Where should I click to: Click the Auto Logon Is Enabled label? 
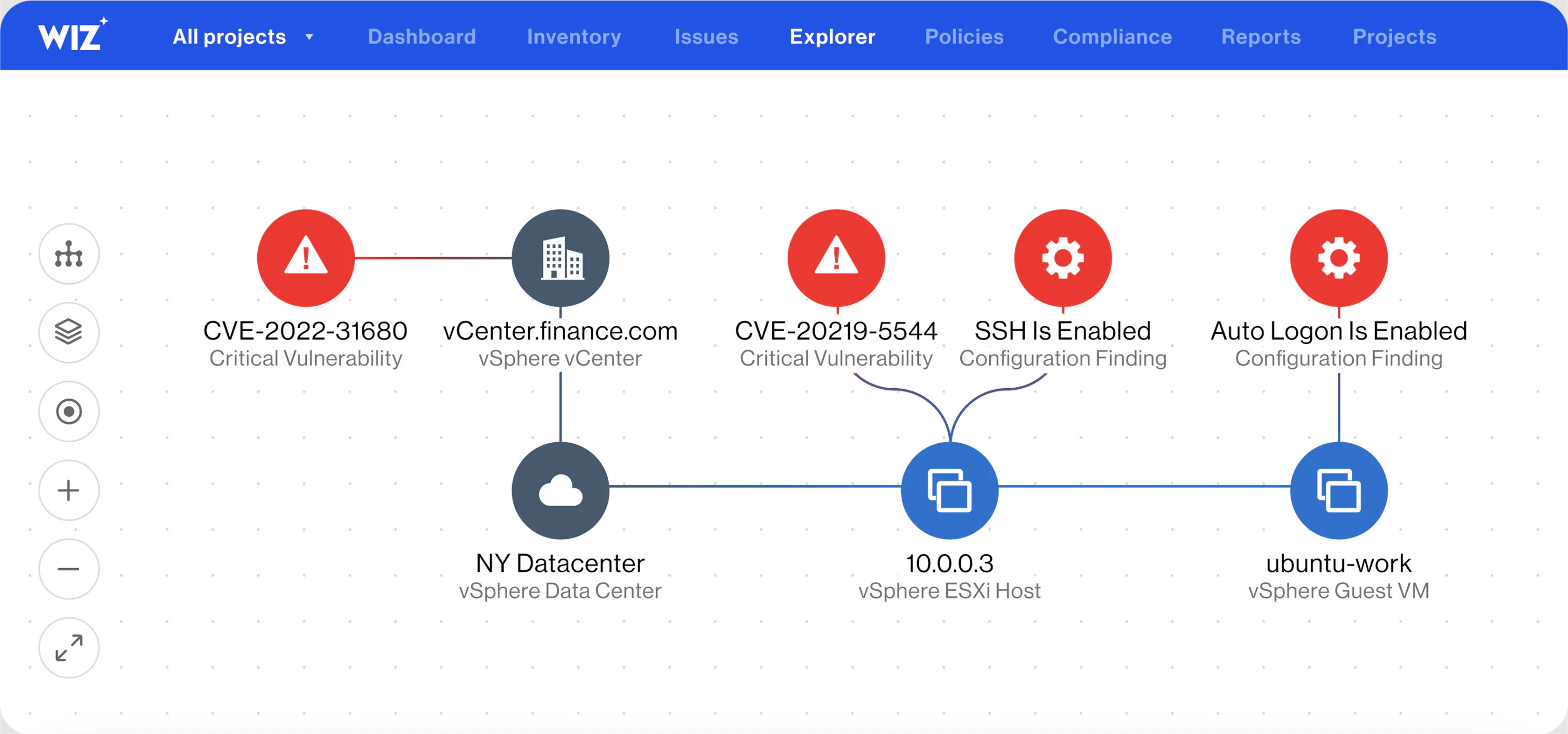pos(1339,331)
